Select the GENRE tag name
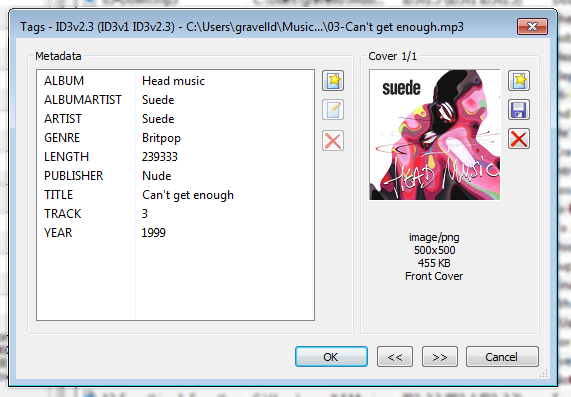 click(x=62, y=138)
